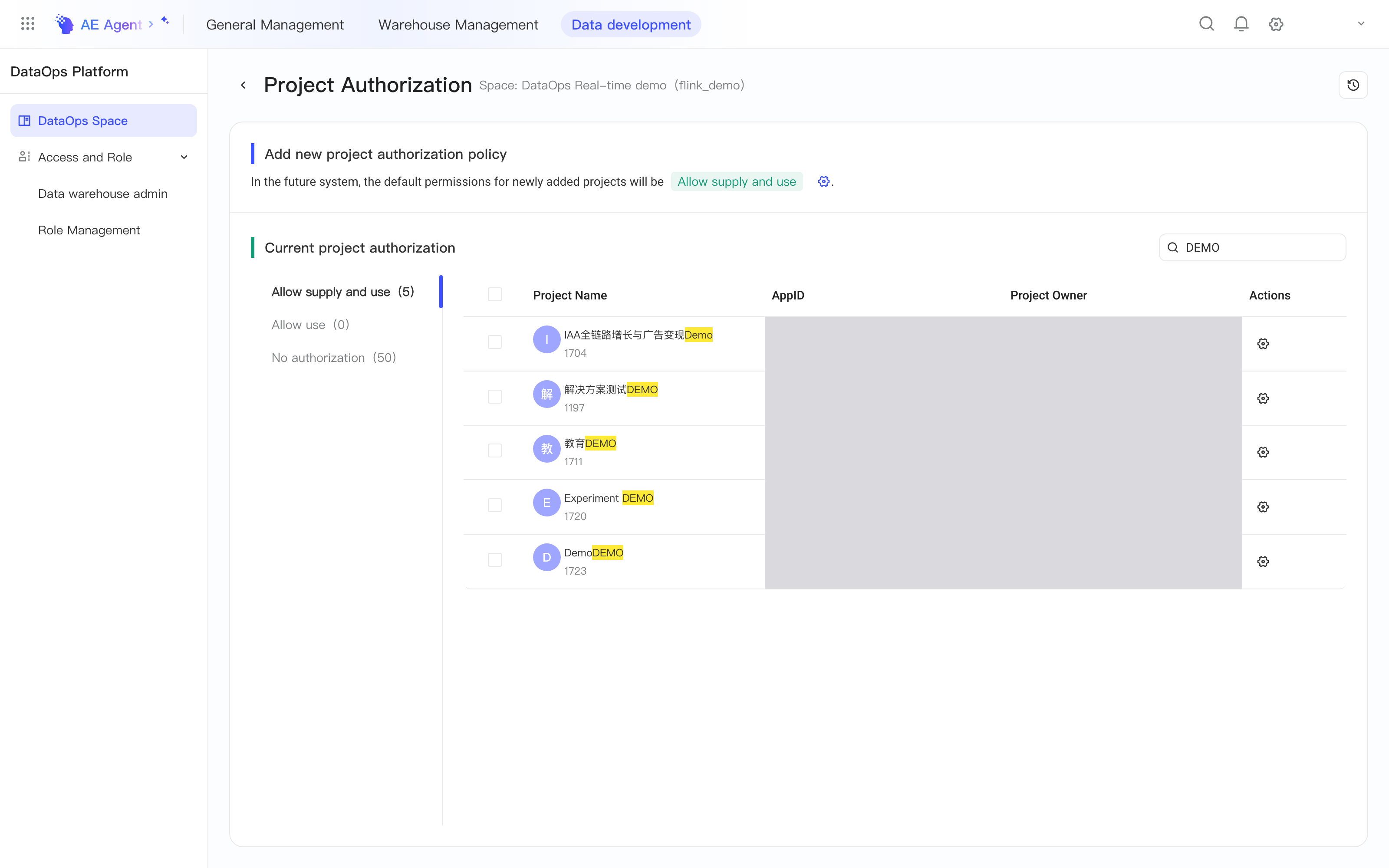Select the Allow use (0) tab
The width and height of the screenshot is (1389, 868).
tap(310, 325)
